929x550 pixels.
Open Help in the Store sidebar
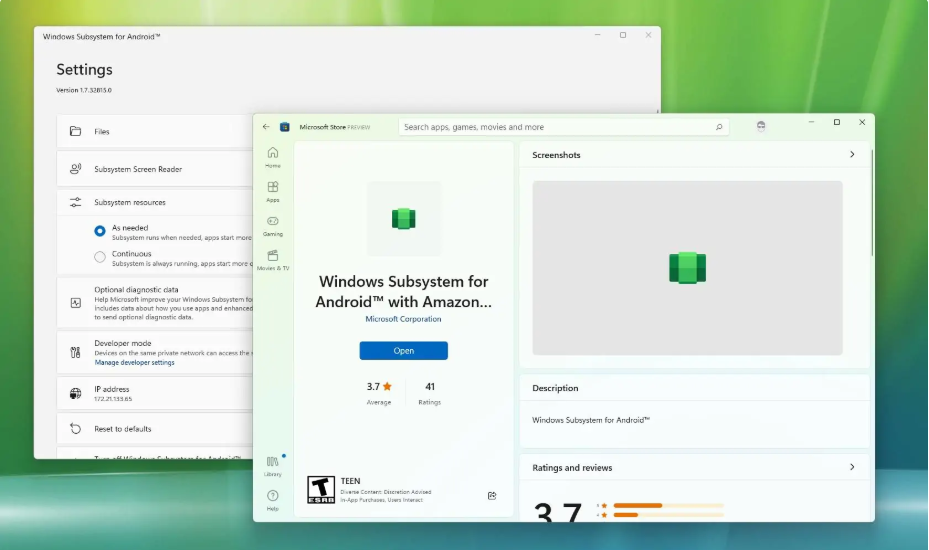273,500
